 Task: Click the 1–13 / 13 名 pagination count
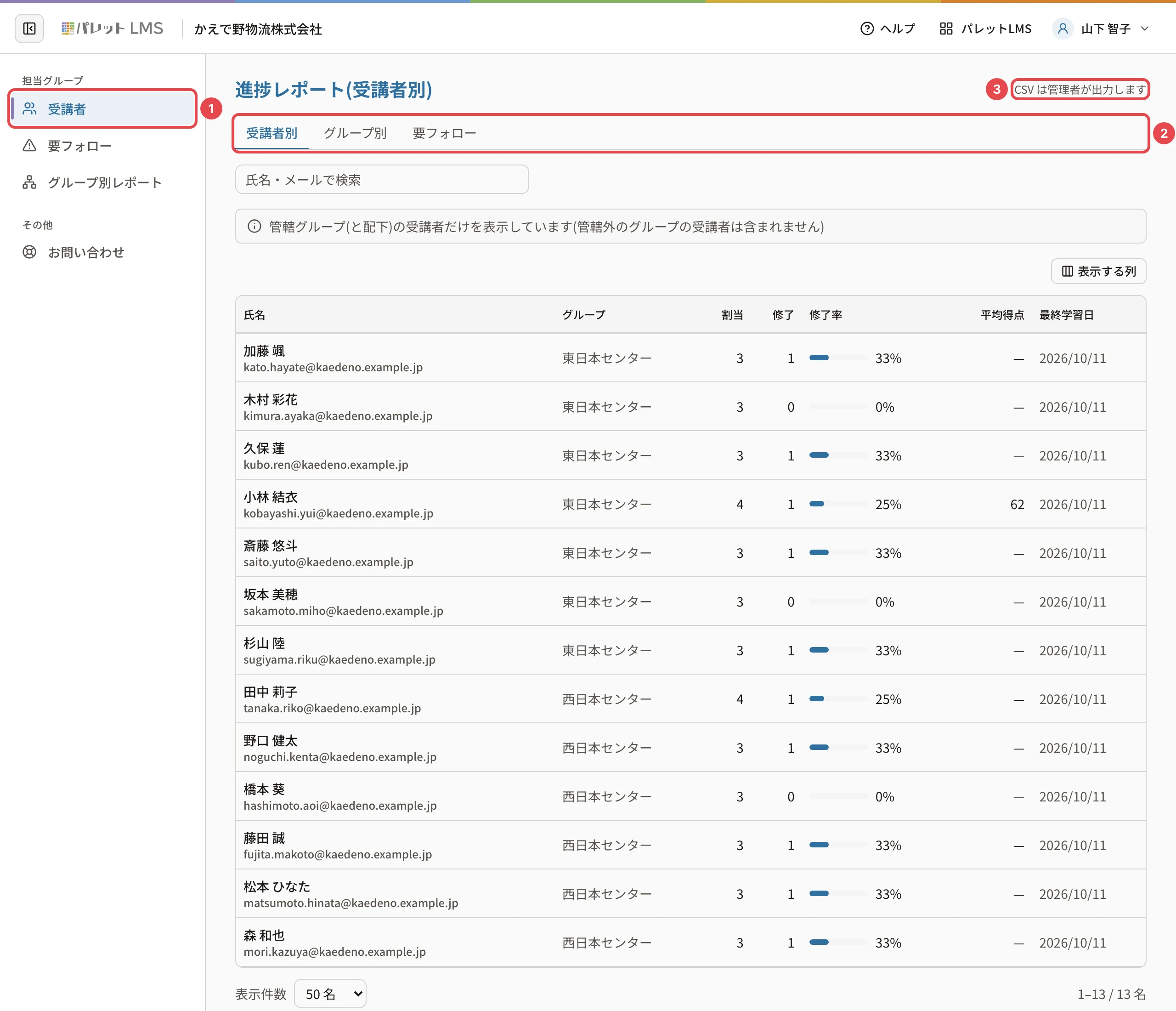pyautogui.click(x=1111, y=994)
